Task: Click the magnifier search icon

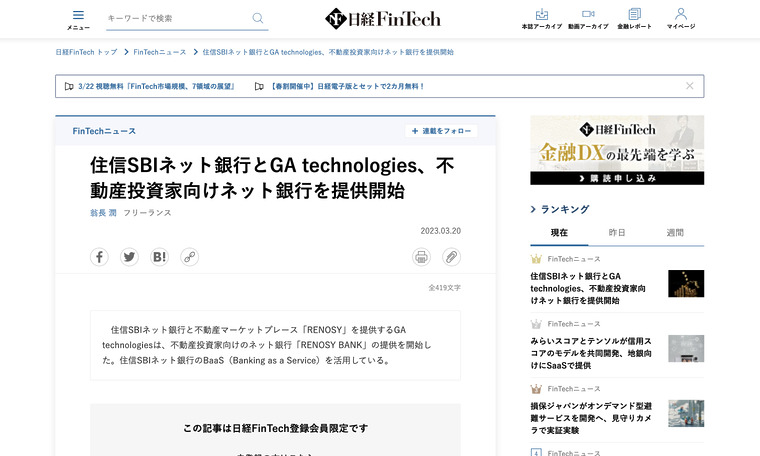Action: tap(258, 18)
